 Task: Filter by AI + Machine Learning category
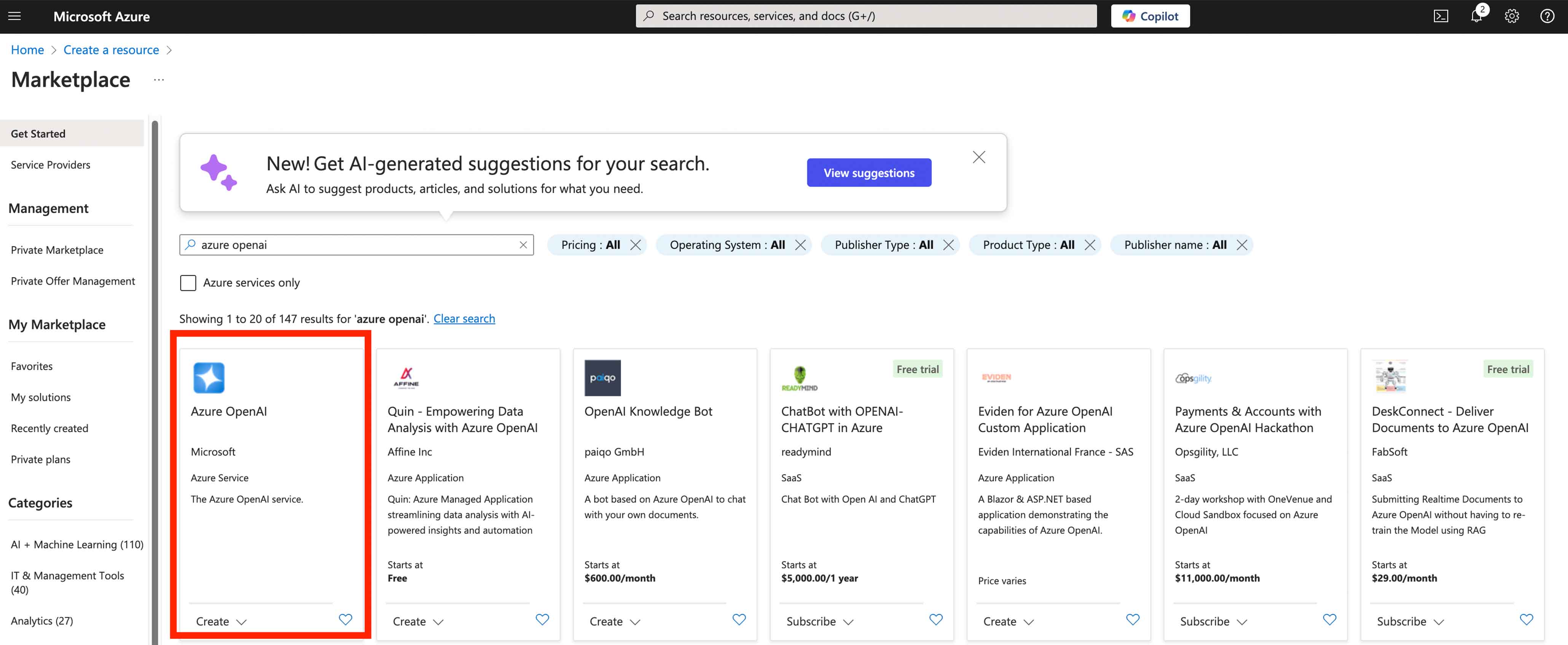click(77, 544)
